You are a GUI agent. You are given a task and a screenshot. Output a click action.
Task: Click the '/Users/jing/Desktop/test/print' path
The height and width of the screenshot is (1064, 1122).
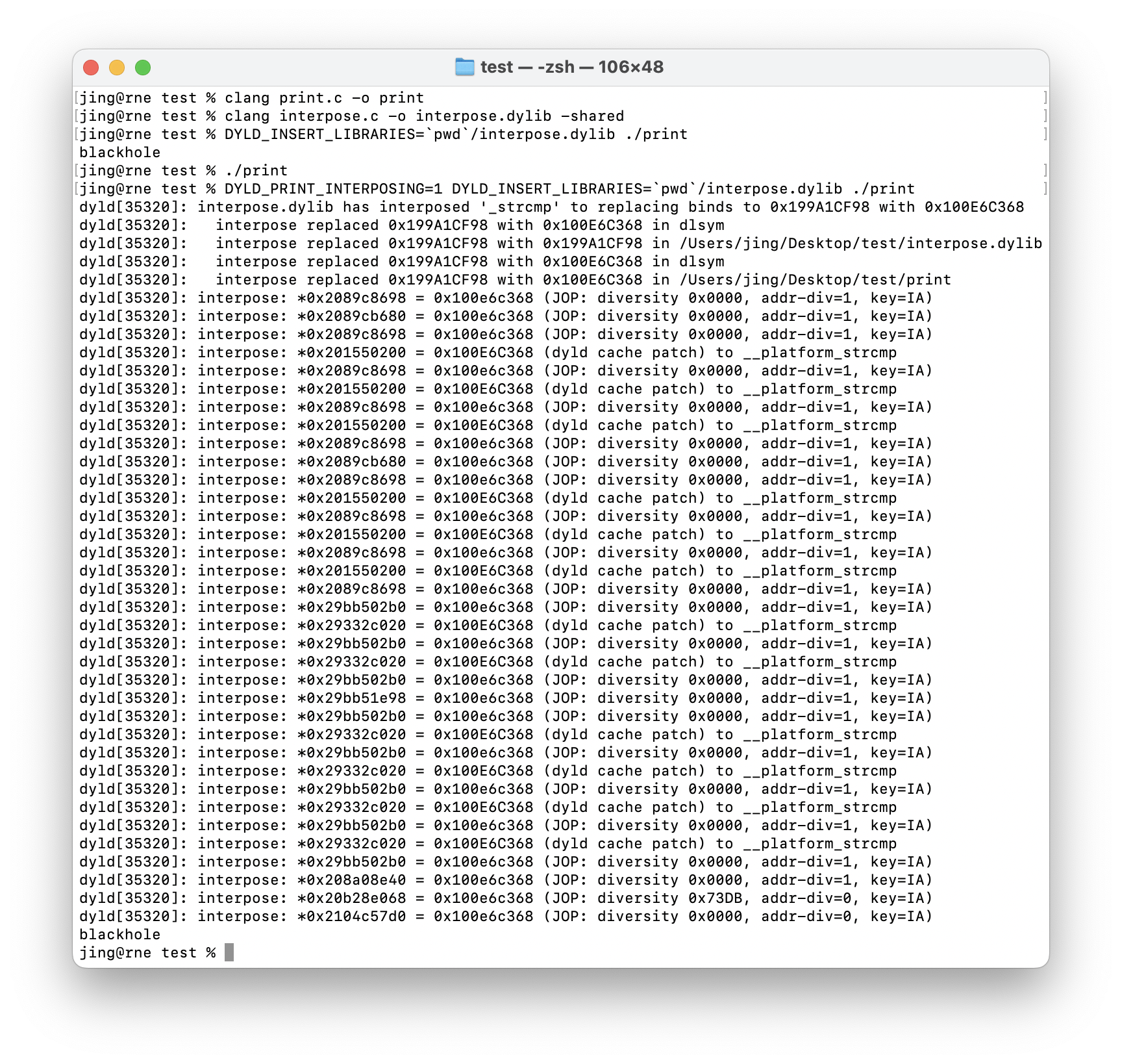[x=815, y=280]
